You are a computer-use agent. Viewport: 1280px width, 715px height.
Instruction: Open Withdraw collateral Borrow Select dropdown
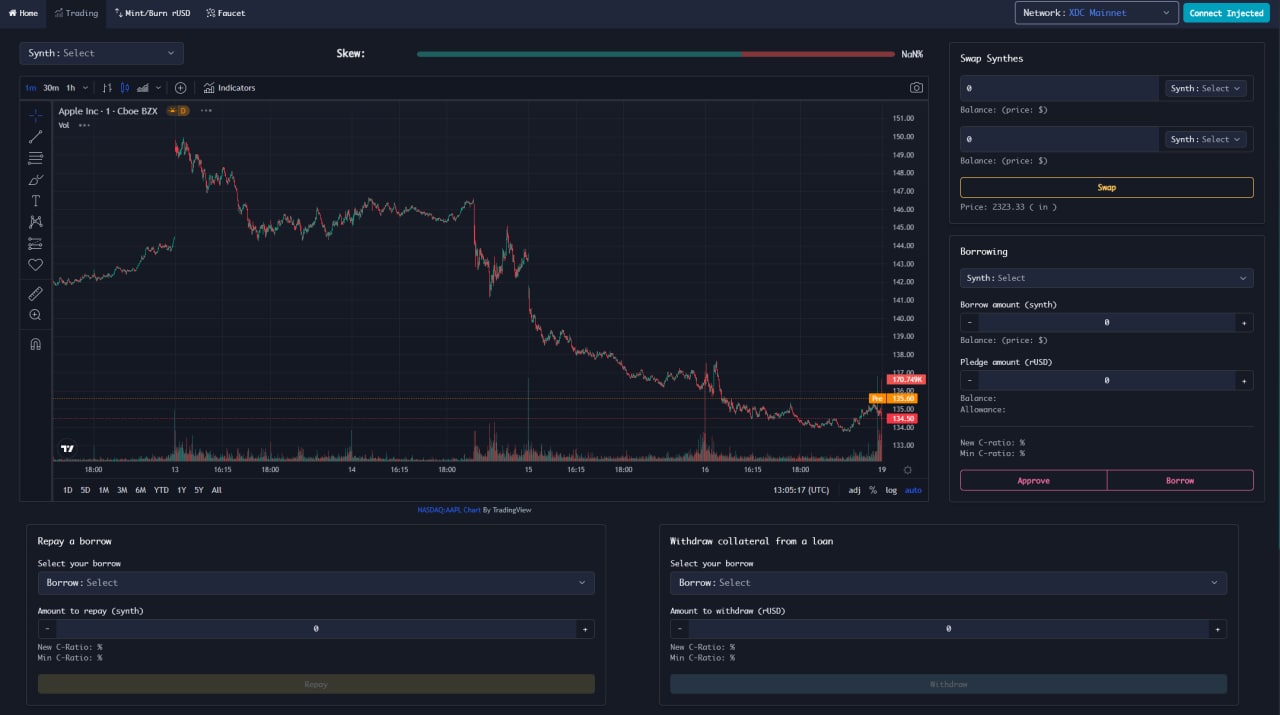click(x=948, y=583)
